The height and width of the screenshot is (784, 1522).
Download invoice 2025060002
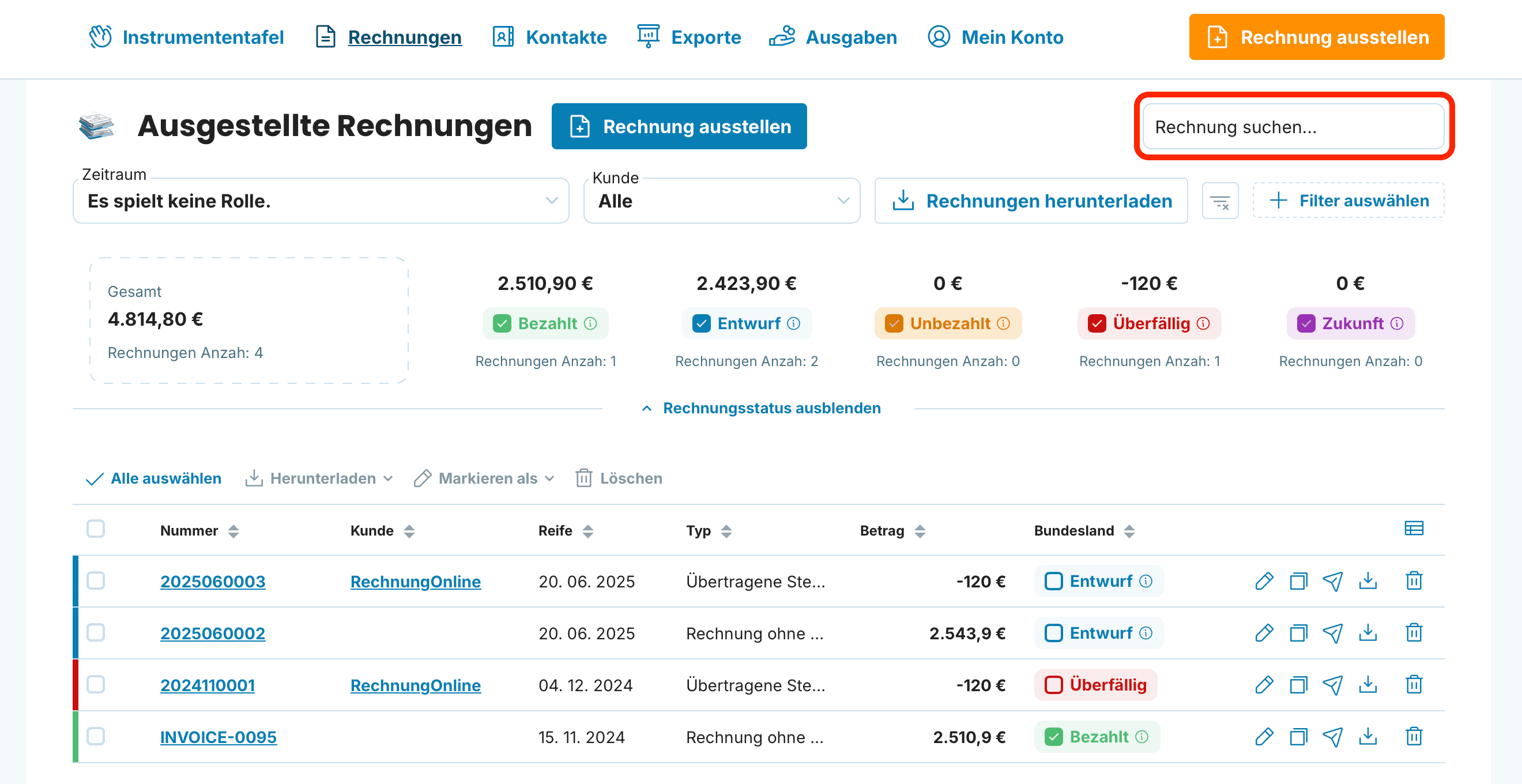click(x=1368, y=634)
